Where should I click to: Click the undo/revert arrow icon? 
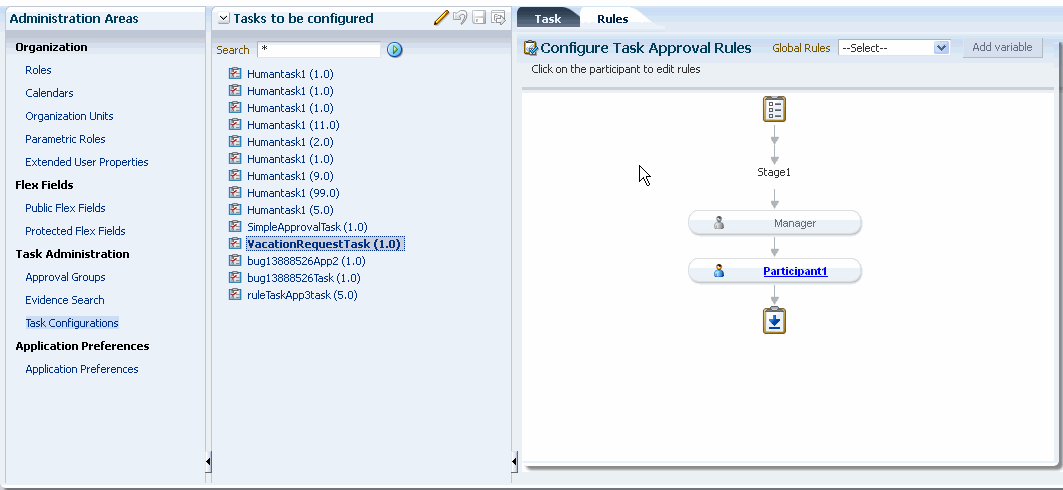point(460,18)
